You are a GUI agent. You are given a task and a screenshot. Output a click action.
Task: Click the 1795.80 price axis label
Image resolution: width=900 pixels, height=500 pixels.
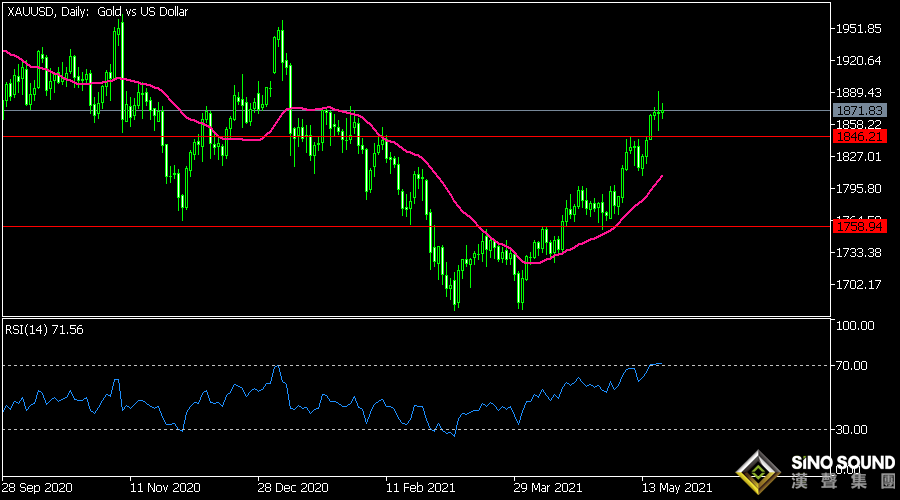click(x=859, y=189)
